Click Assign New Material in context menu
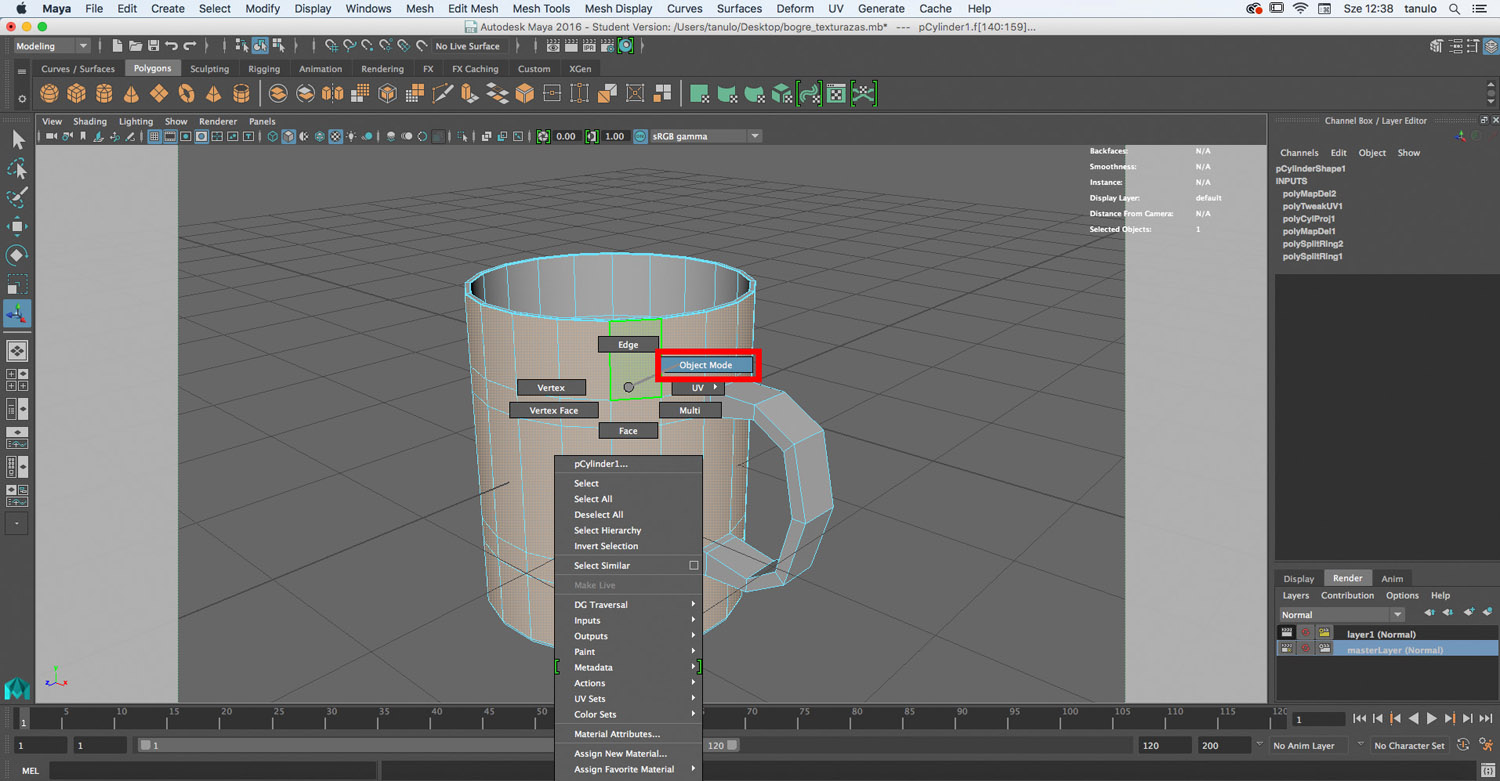 pos(620,754)
